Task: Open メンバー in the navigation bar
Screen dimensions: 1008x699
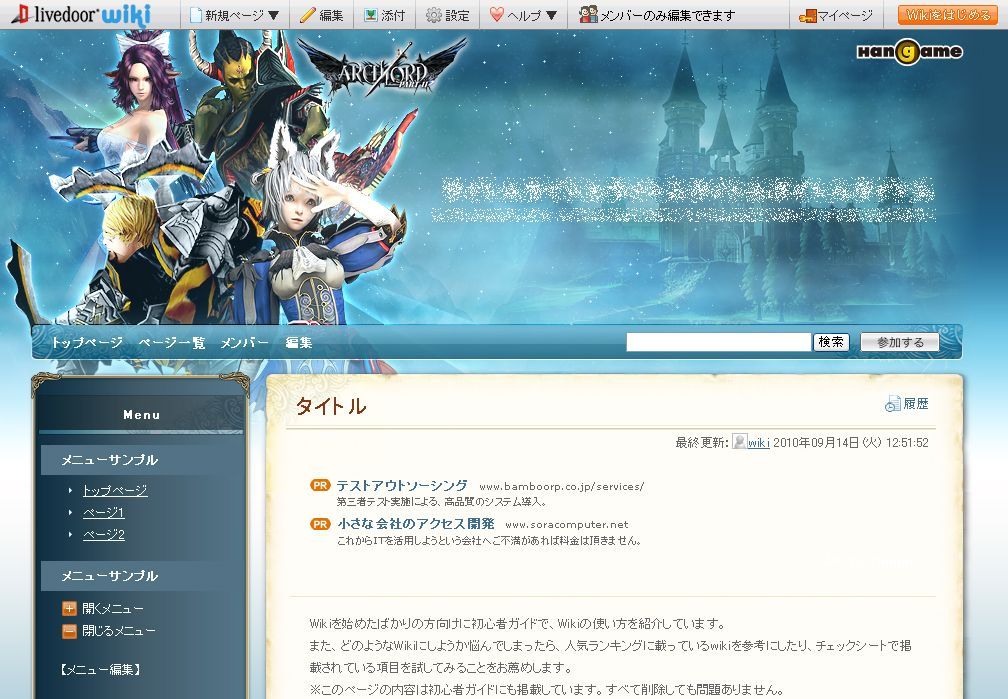Action: tap(244, 343)
